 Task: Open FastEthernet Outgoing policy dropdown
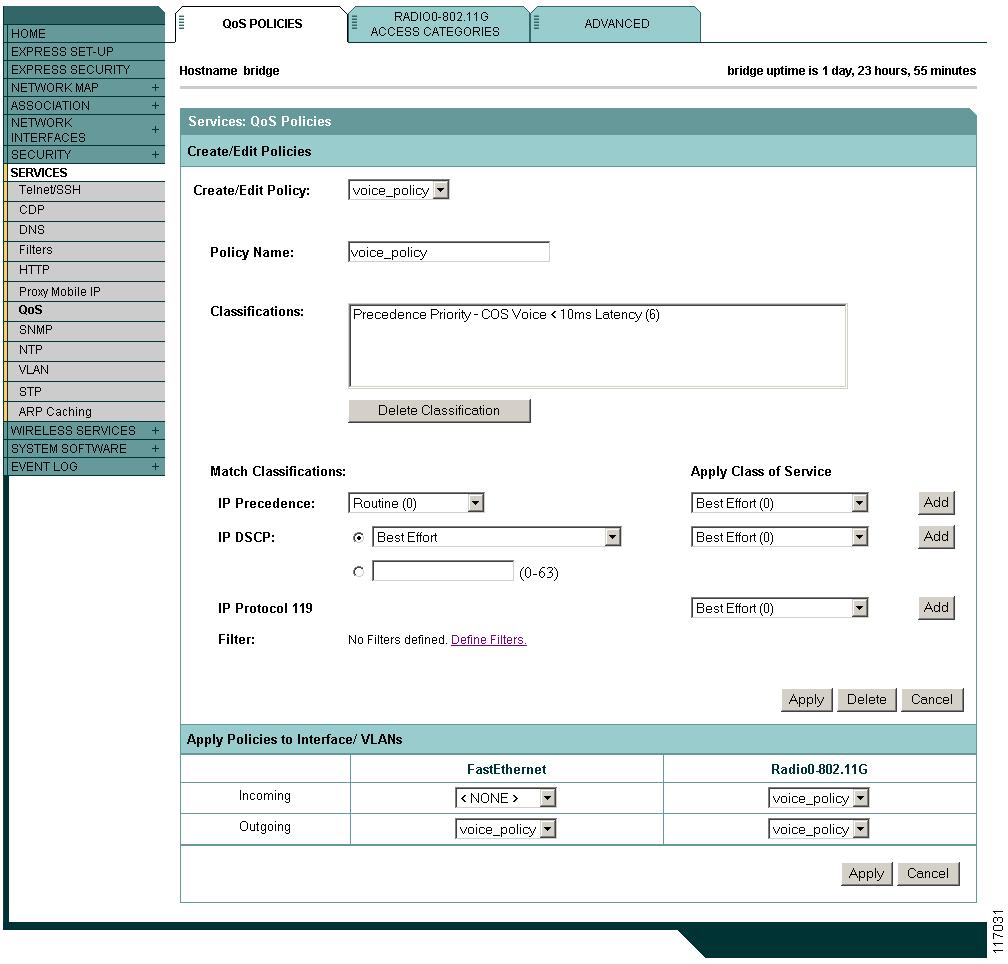click(x=505, y=829)
